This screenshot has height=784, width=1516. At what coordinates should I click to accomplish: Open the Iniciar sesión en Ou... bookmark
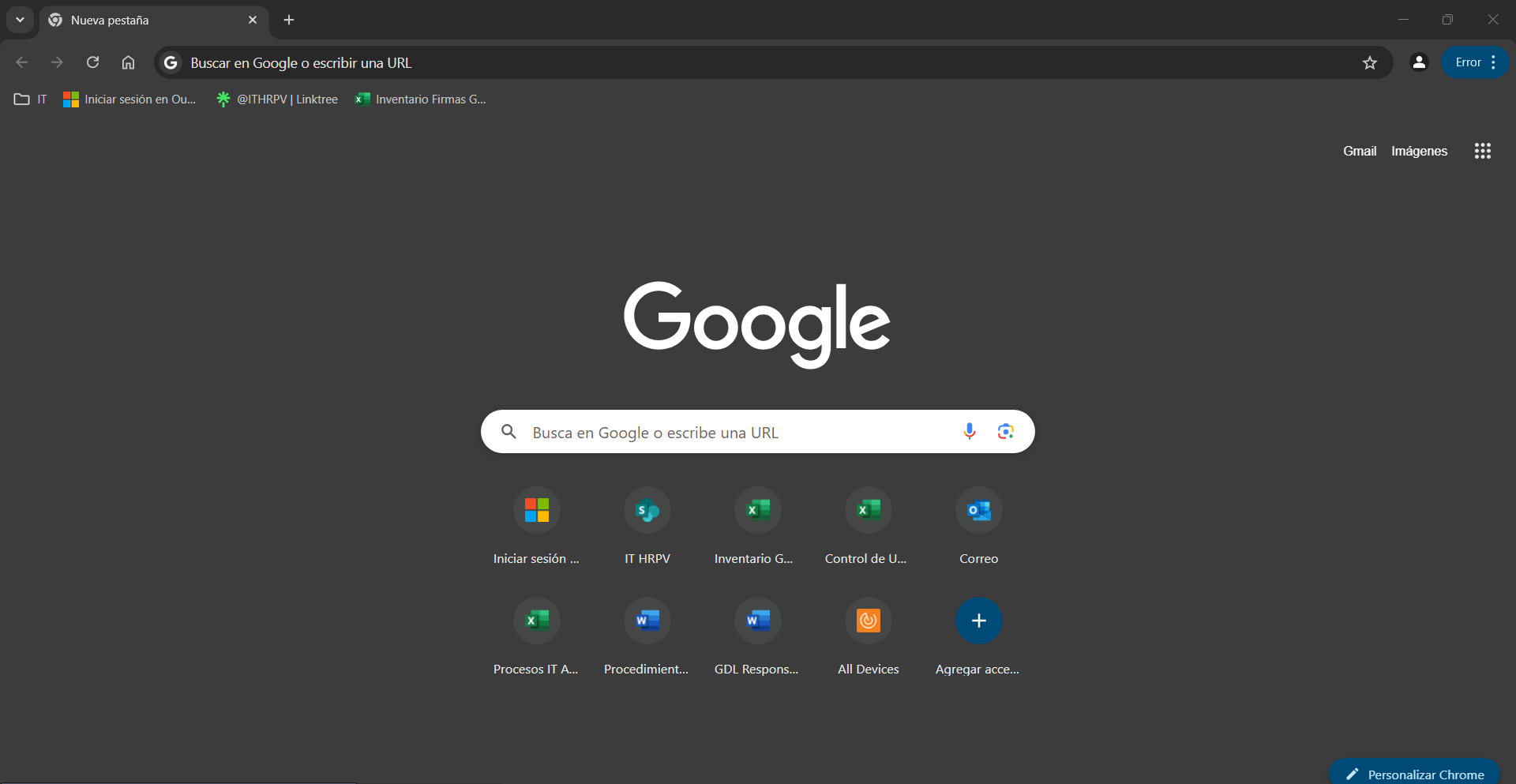[129, 99]
